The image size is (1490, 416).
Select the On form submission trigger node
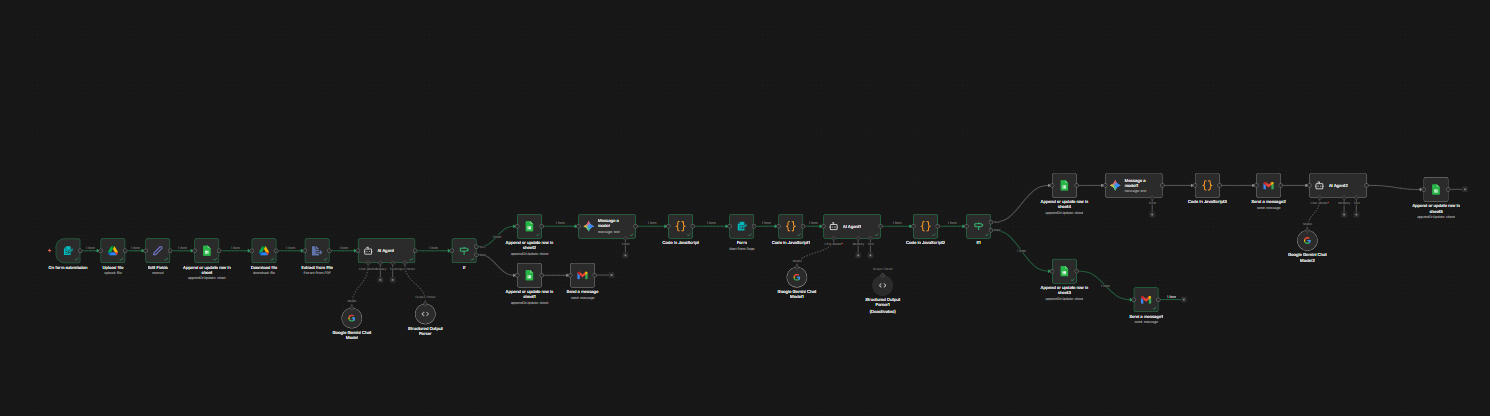coord(68,250)
